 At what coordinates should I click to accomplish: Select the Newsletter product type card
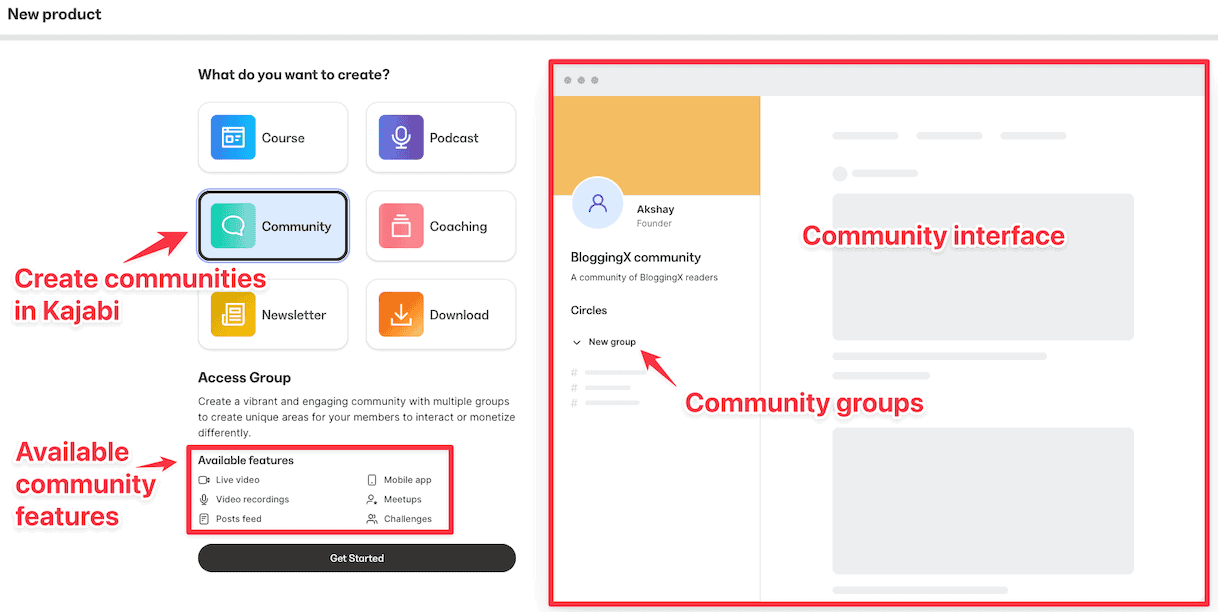[x=272, y=314]
